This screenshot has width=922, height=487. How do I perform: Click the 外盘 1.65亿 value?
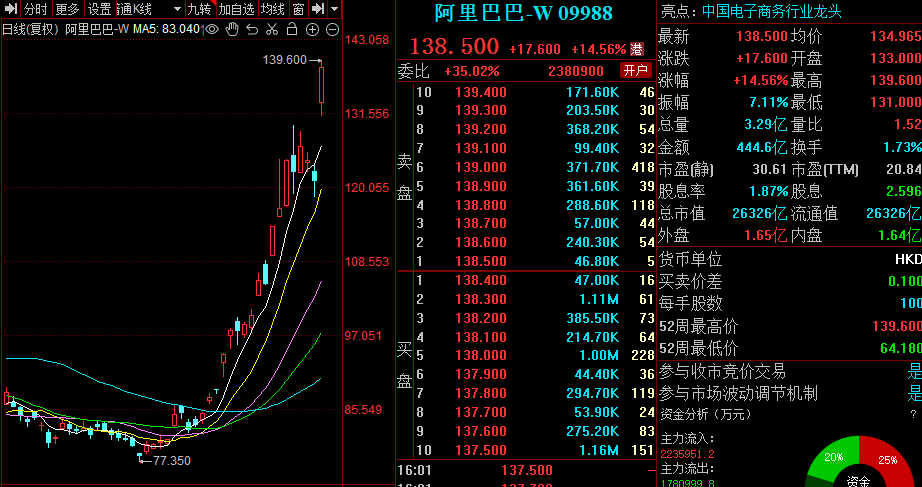[766, 235]
